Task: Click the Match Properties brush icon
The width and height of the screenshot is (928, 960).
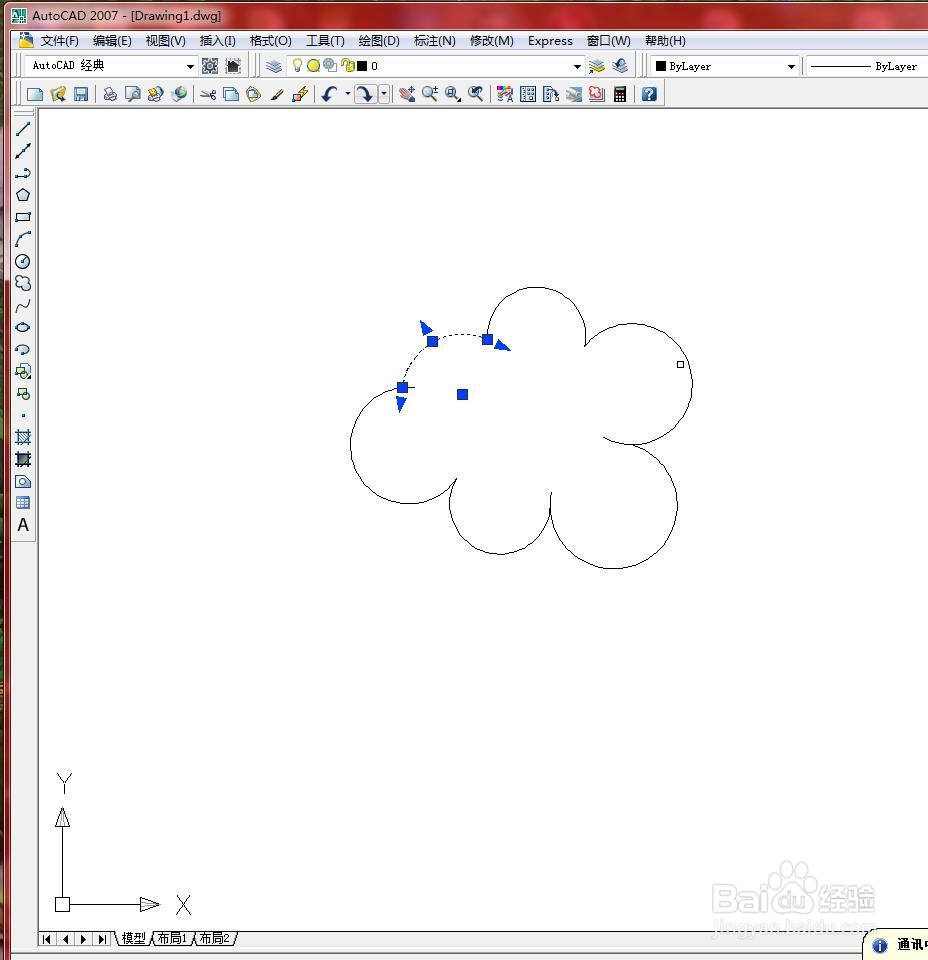Action: pos(277,94)
